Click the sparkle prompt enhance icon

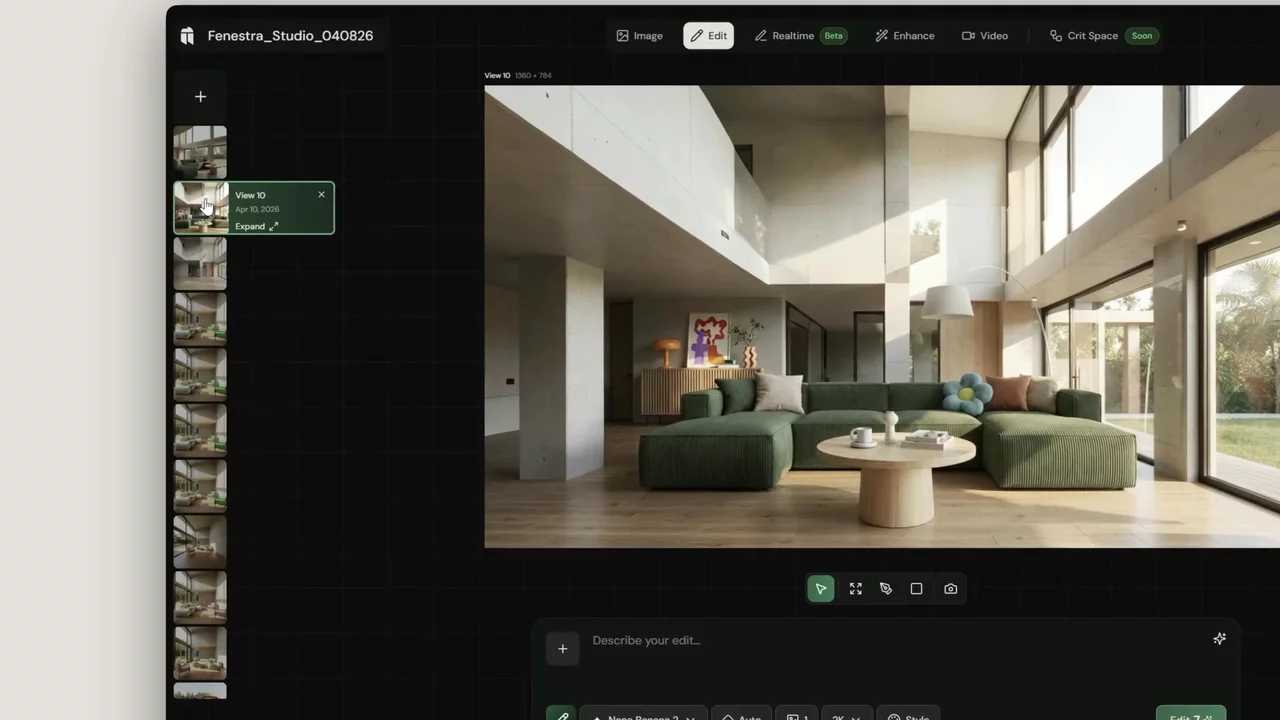click(x=1220, y=639)
